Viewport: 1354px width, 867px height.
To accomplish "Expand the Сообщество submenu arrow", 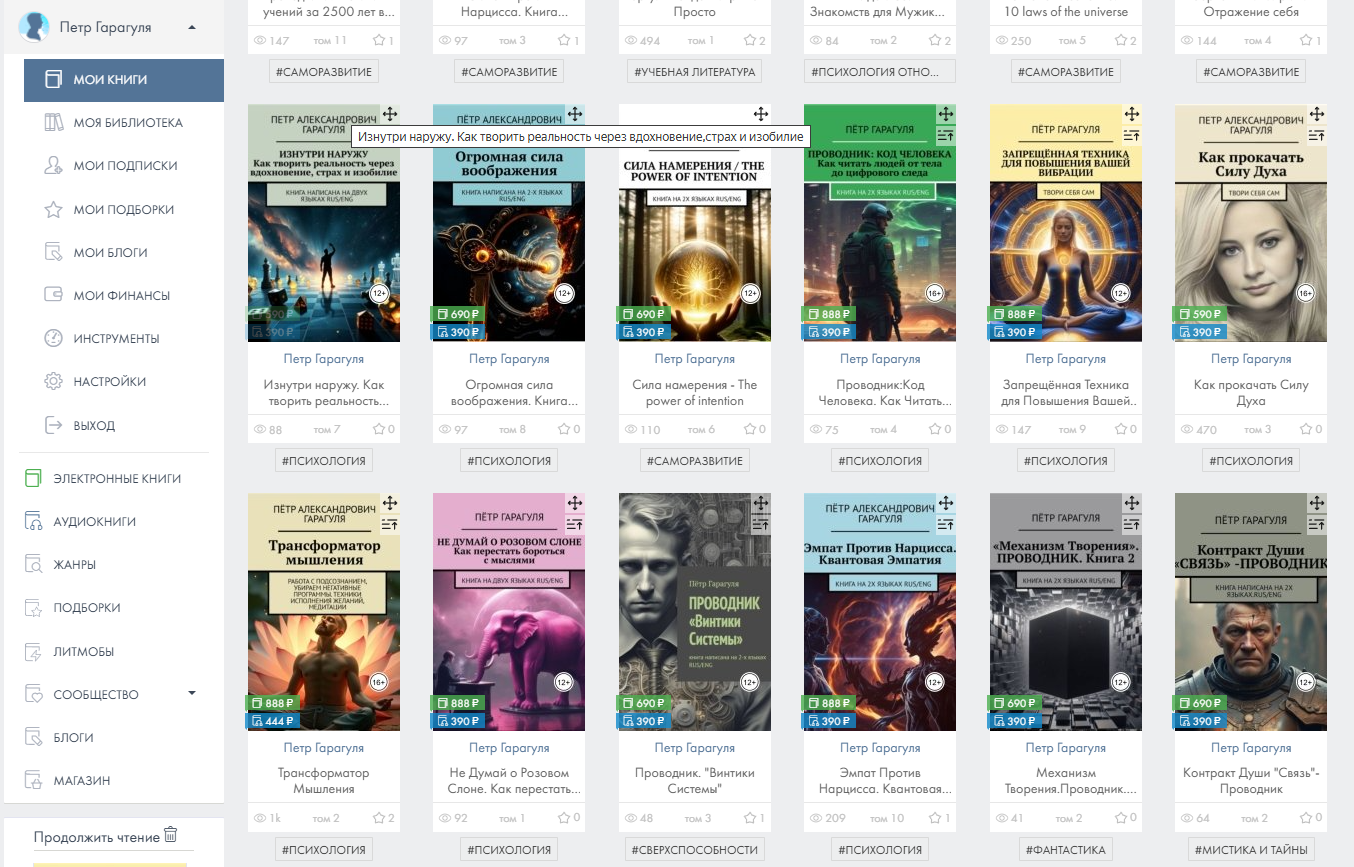I will pos(192,693).
